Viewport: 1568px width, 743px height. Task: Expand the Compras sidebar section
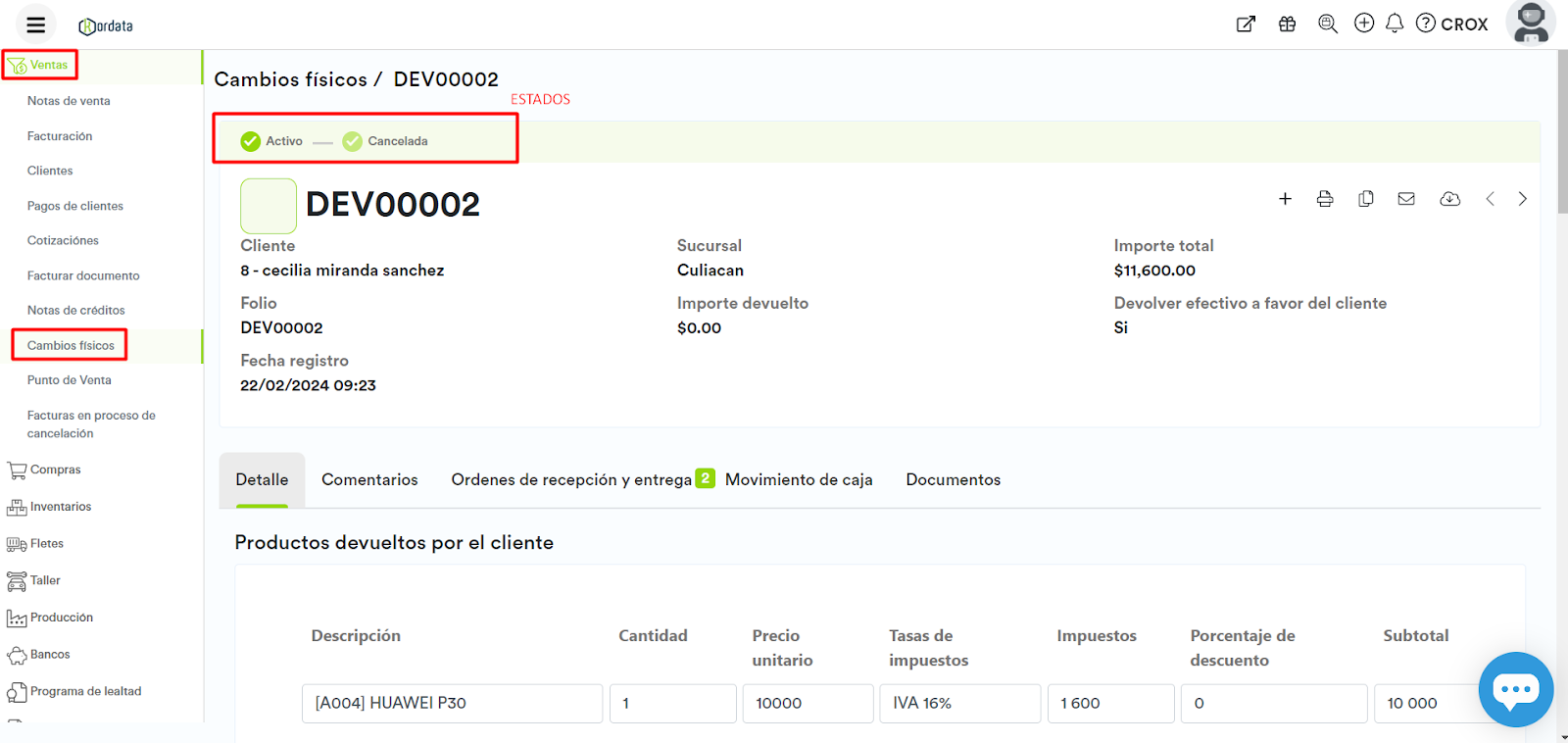[x=55, y=470]
